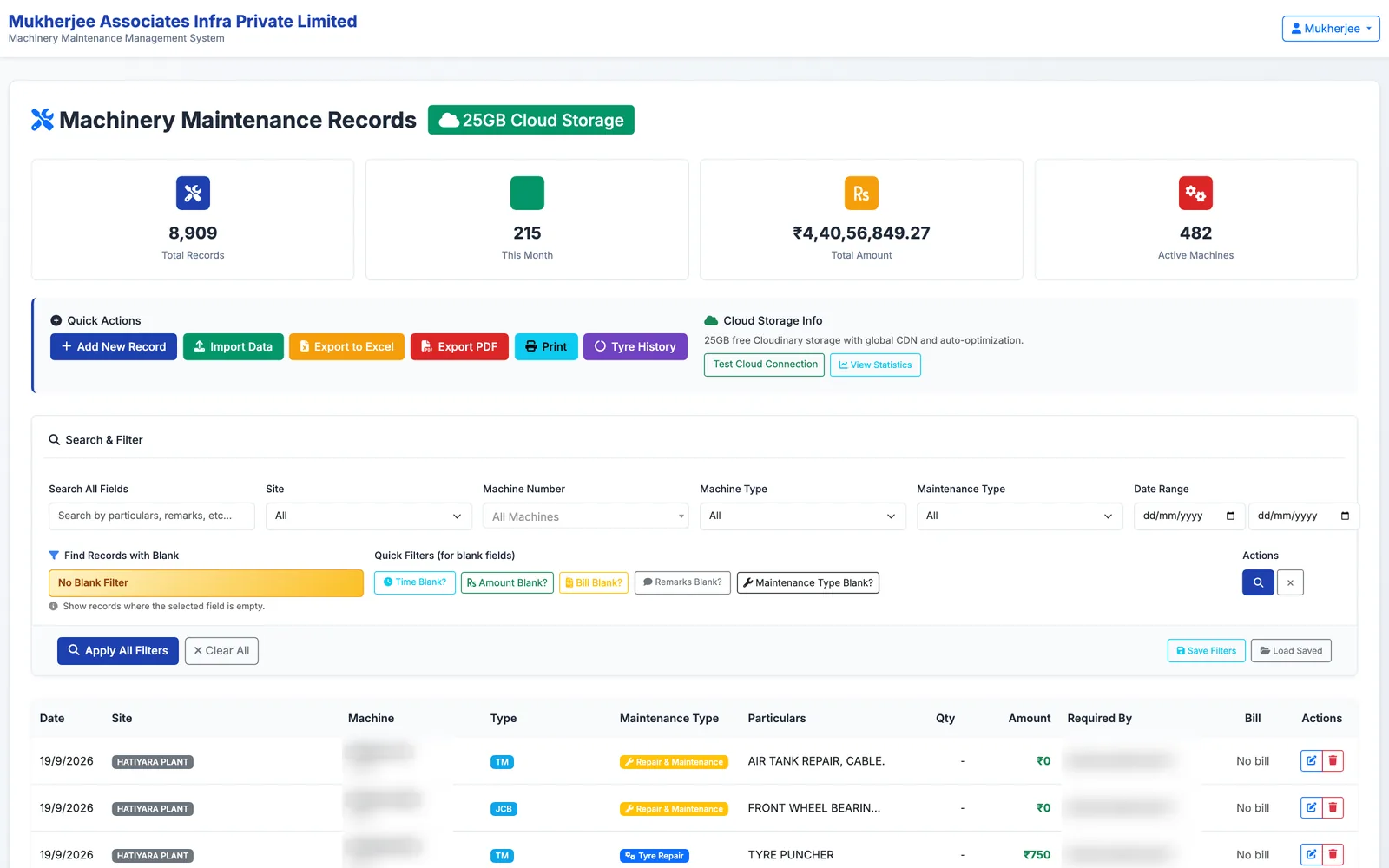Delete the AIR TANK REPAIR record
1389x868 pixels.
click(1333, 761)
